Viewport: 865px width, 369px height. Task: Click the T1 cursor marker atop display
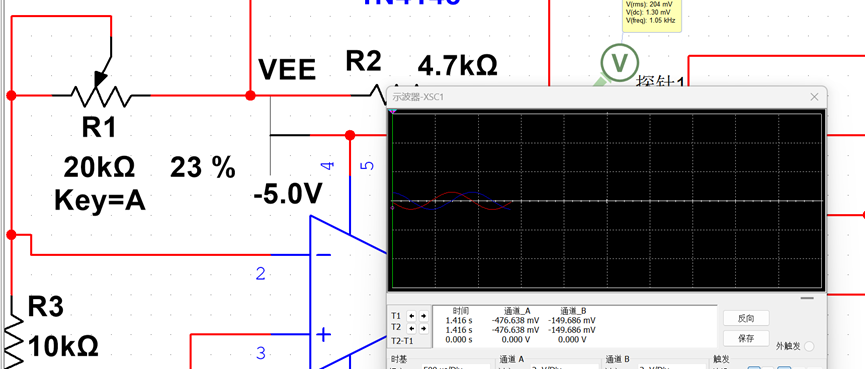click(x=392, y=111)
